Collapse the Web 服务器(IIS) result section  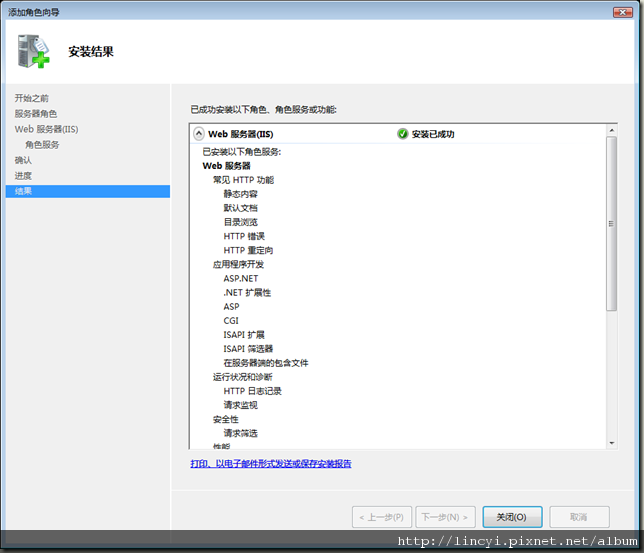click(x=199, y=134)
